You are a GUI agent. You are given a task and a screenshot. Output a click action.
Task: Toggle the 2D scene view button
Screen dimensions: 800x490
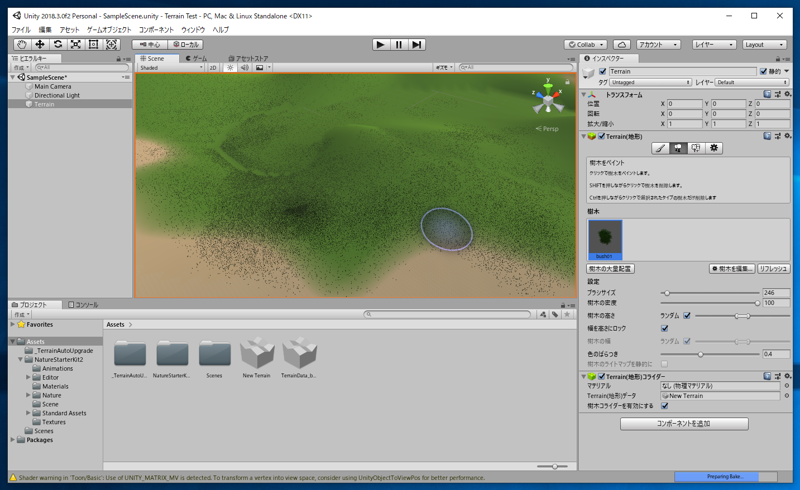pos(213,67)
